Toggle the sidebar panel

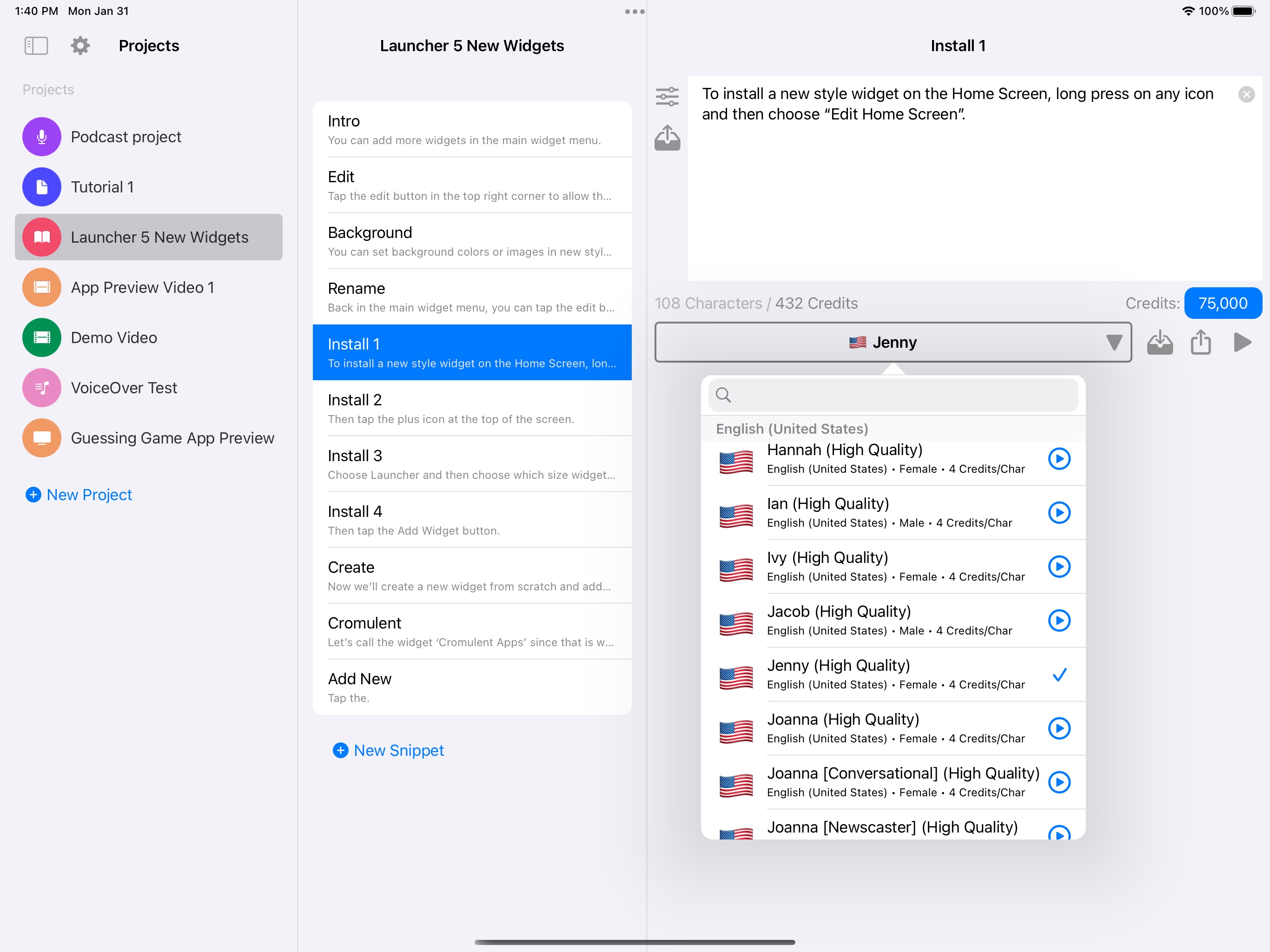click(36, 46)
